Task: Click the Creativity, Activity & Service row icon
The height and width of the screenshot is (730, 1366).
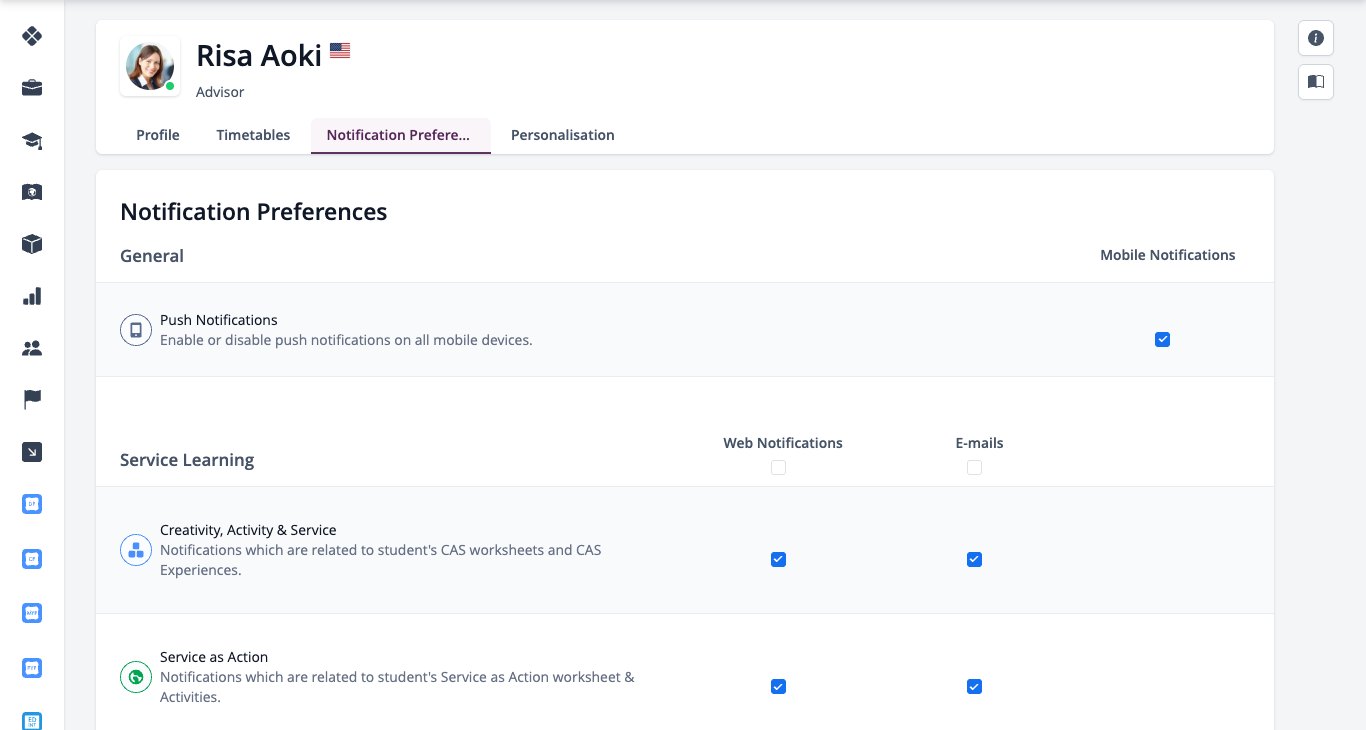Action: 136,550
